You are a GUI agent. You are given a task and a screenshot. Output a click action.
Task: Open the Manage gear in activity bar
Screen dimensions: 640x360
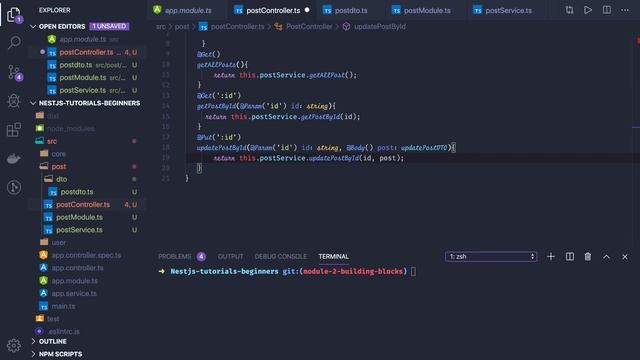[x=14, y=345]
